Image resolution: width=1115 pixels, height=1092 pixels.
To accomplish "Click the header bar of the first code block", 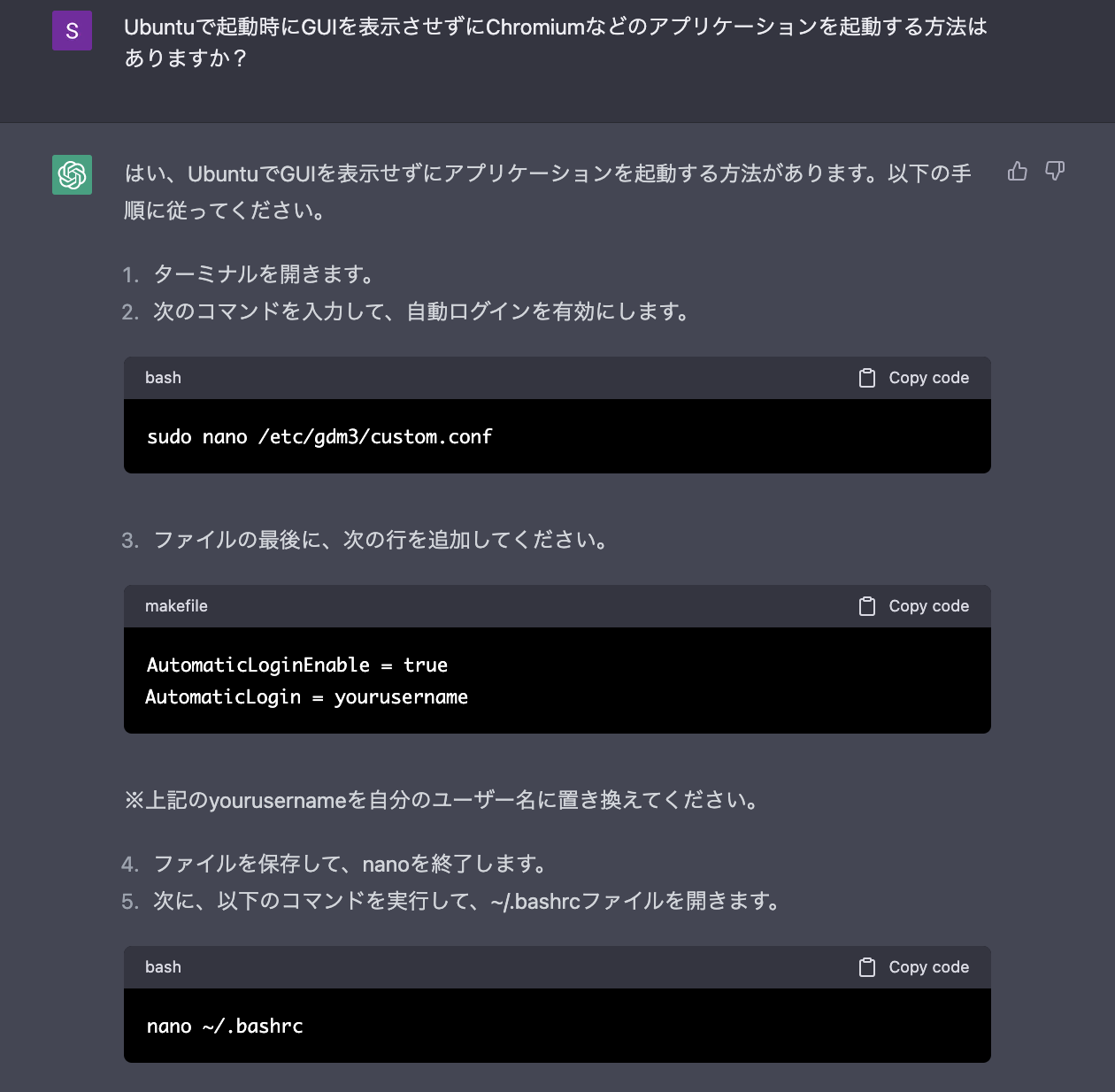I will (531, 377).
